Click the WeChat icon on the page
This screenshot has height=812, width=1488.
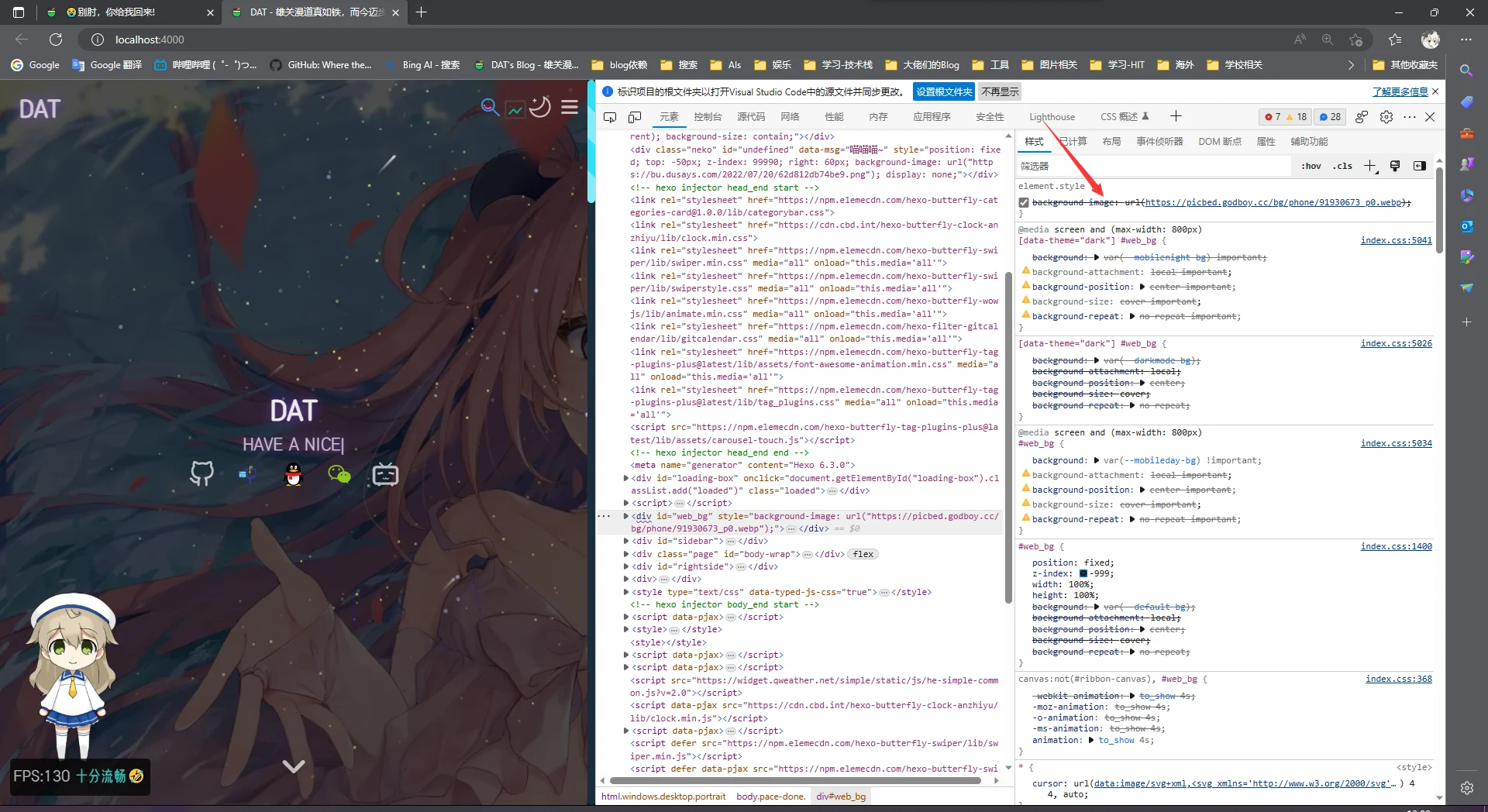click(x=339, y=474)
